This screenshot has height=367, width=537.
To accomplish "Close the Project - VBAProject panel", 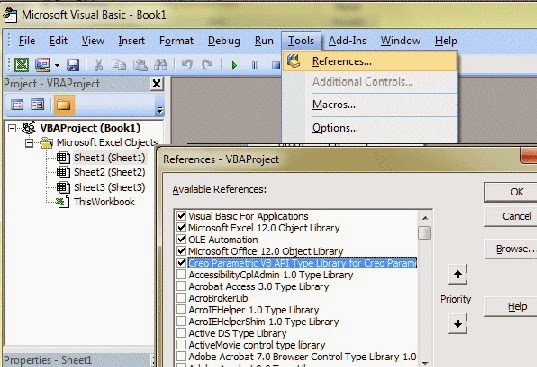I will (157, 84).
